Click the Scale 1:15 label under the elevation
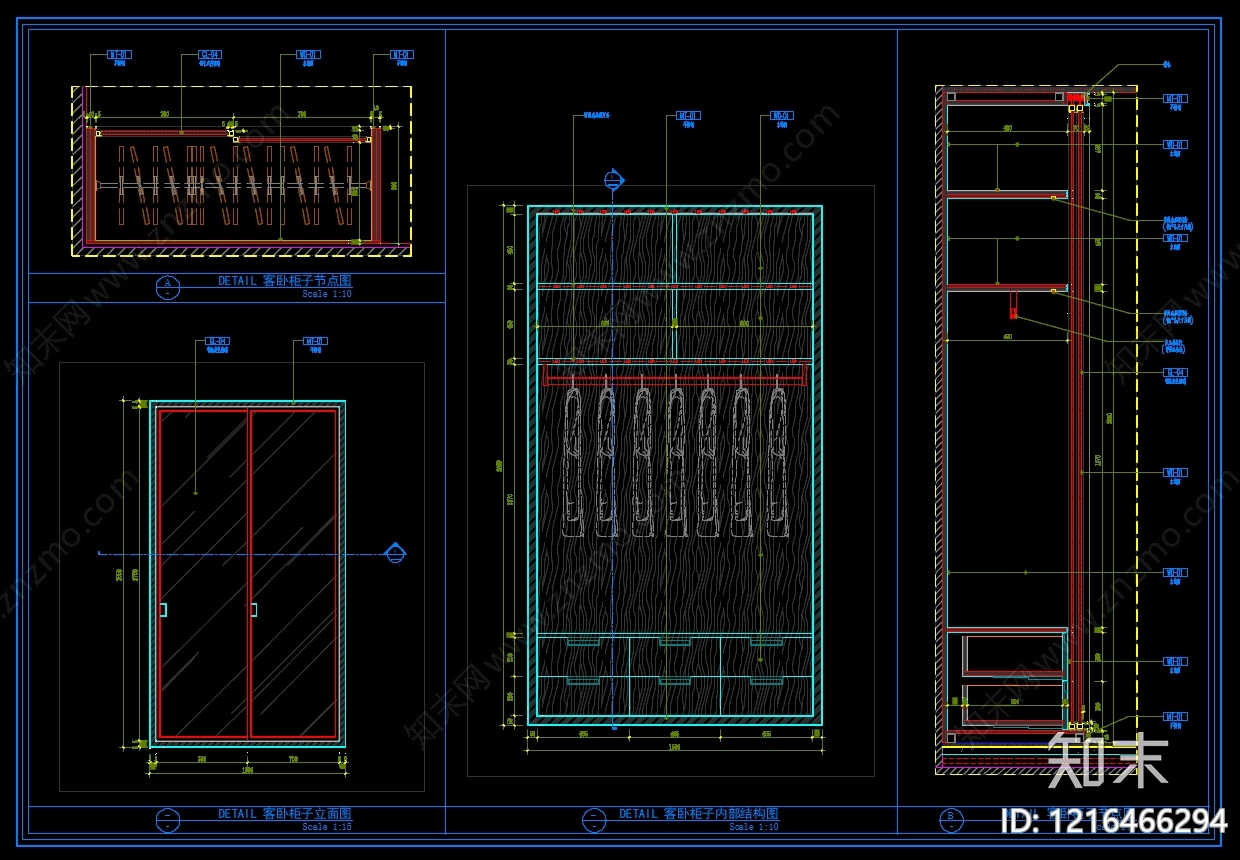This screenshot has width=1240, height=860. pyautogui.click(x=327, y=828)
